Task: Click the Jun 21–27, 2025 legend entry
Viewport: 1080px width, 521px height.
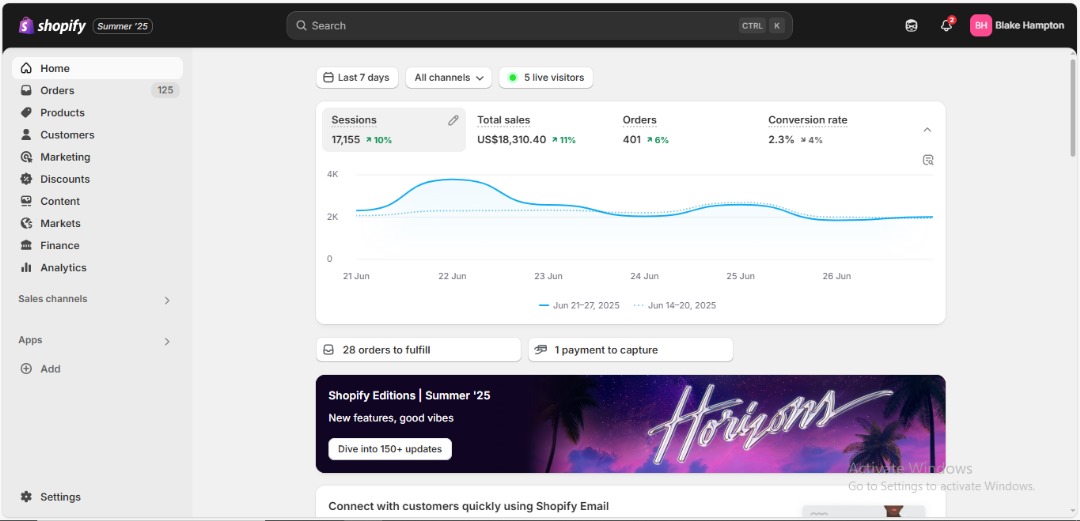Action: click(579, 305)
